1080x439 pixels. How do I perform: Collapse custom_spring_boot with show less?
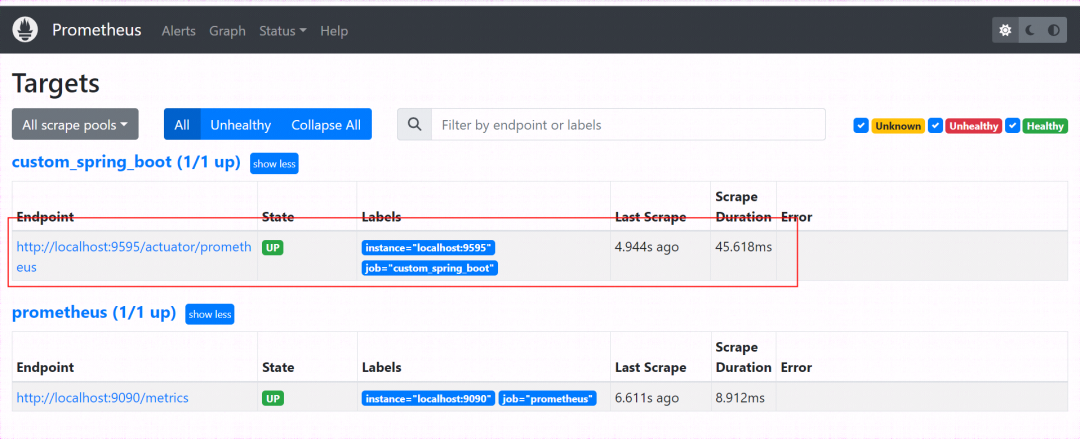(x=274, y=164)
